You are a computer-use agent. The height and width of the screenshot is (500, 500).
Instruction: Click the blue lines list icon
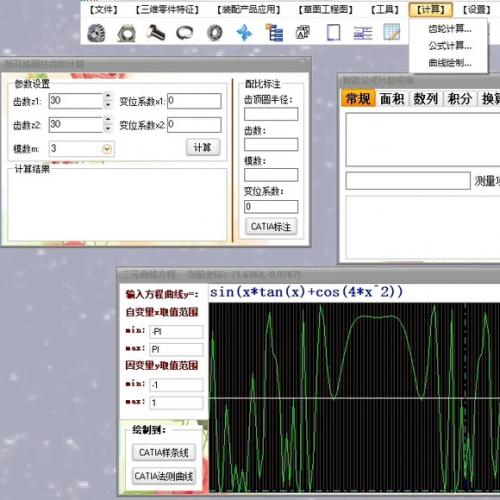pos(363,33)
